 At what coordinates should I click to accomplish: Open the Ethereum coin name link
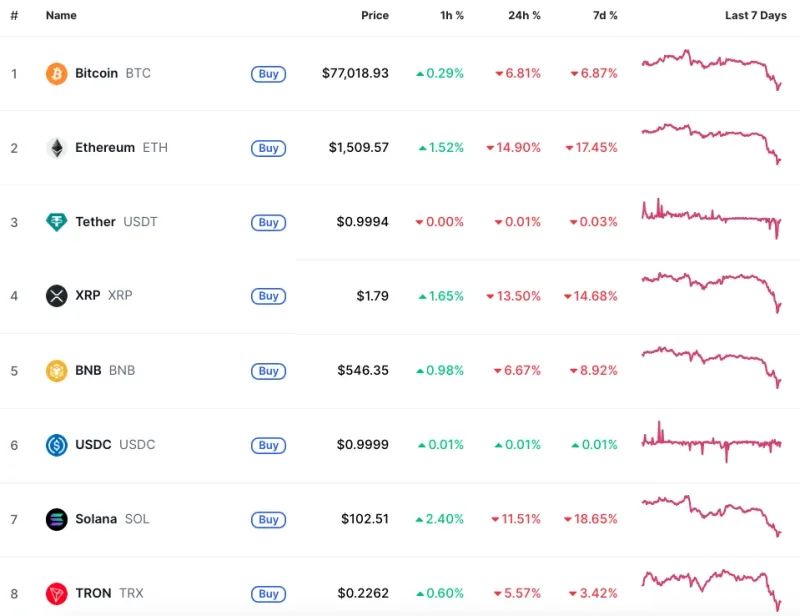pyautogui.click(x=105, y=147)
